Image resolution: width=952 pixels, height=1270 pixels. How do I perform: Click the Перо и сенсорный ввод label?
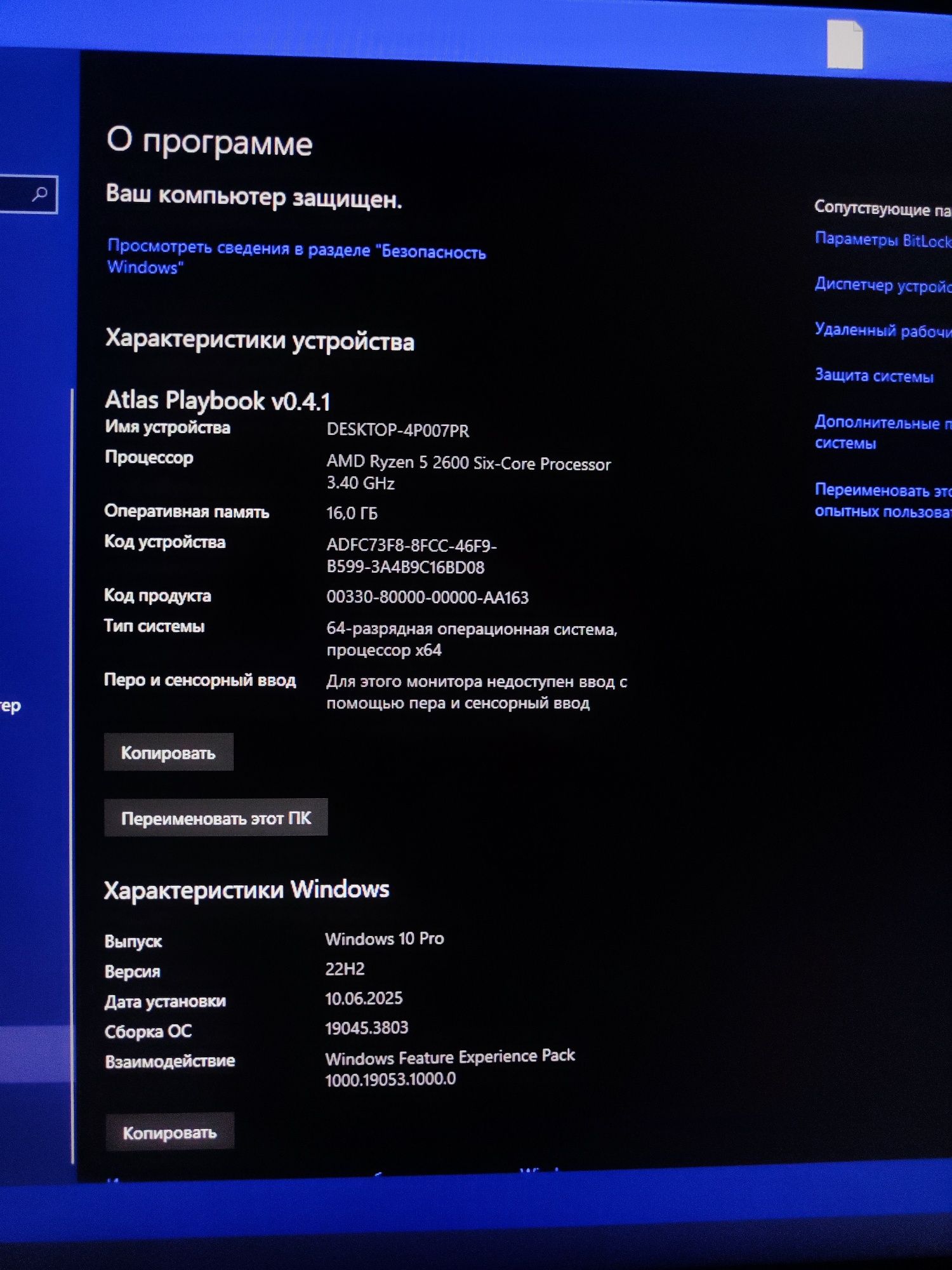tap(200, 680)
